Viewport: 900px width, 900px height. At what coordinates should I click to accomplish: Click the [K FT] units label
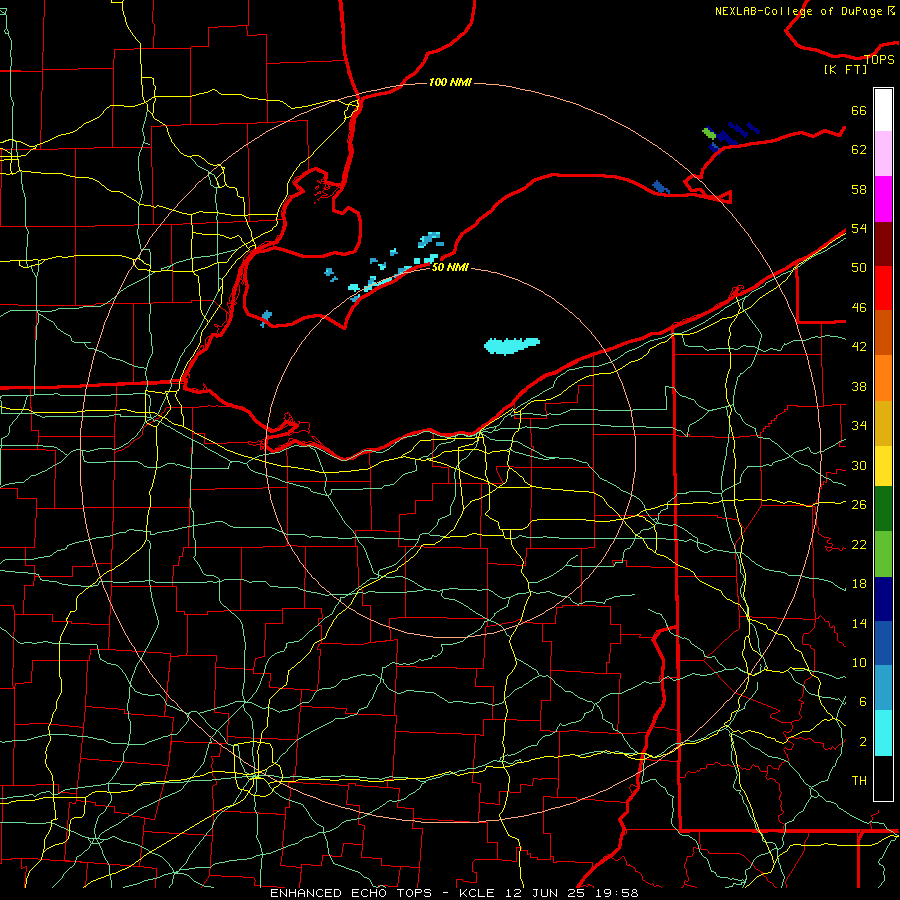pyautogui.click(x=845, y=69)
